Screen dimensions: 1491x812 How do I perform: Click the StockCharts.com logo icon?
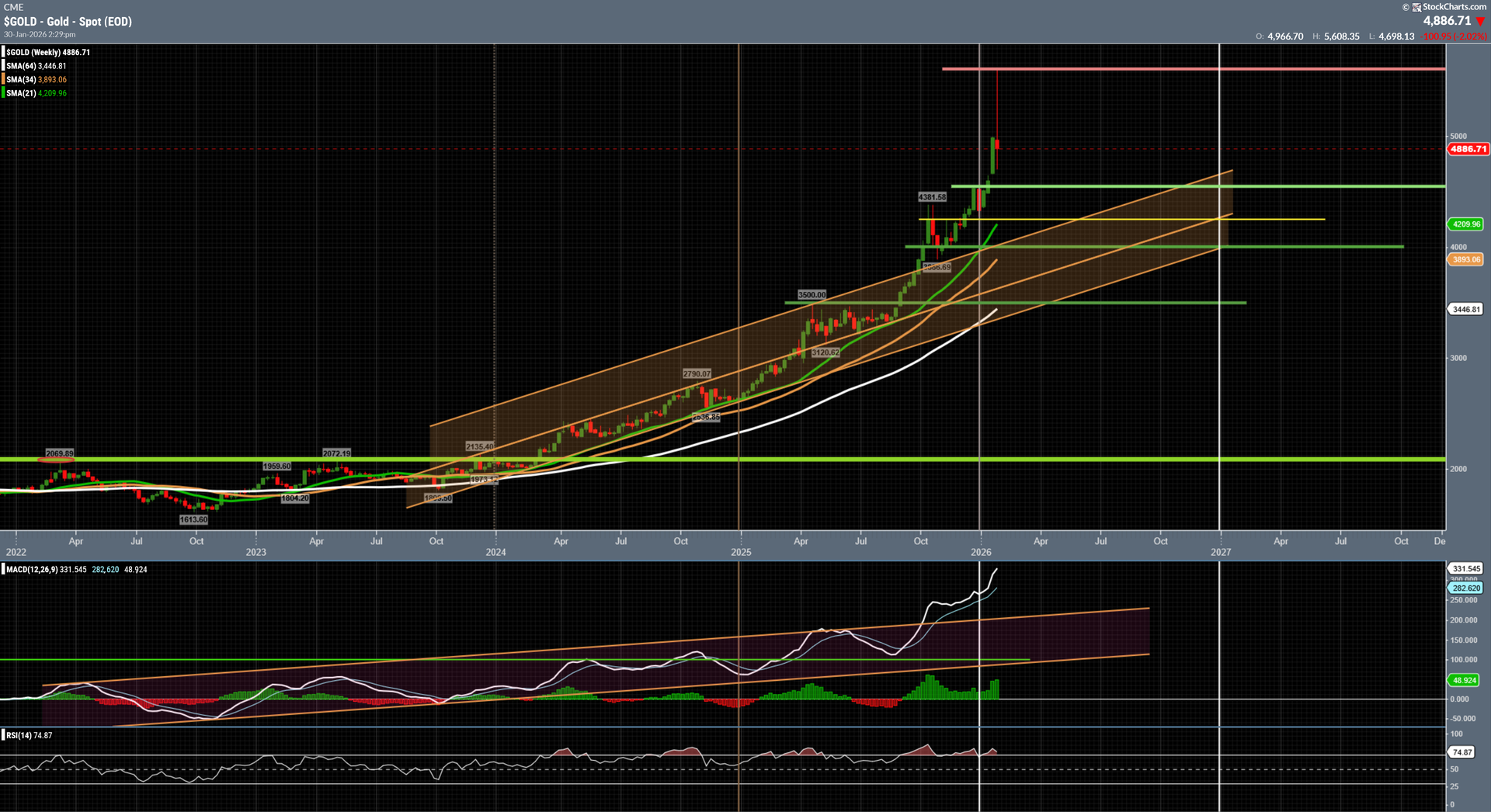1416,7
